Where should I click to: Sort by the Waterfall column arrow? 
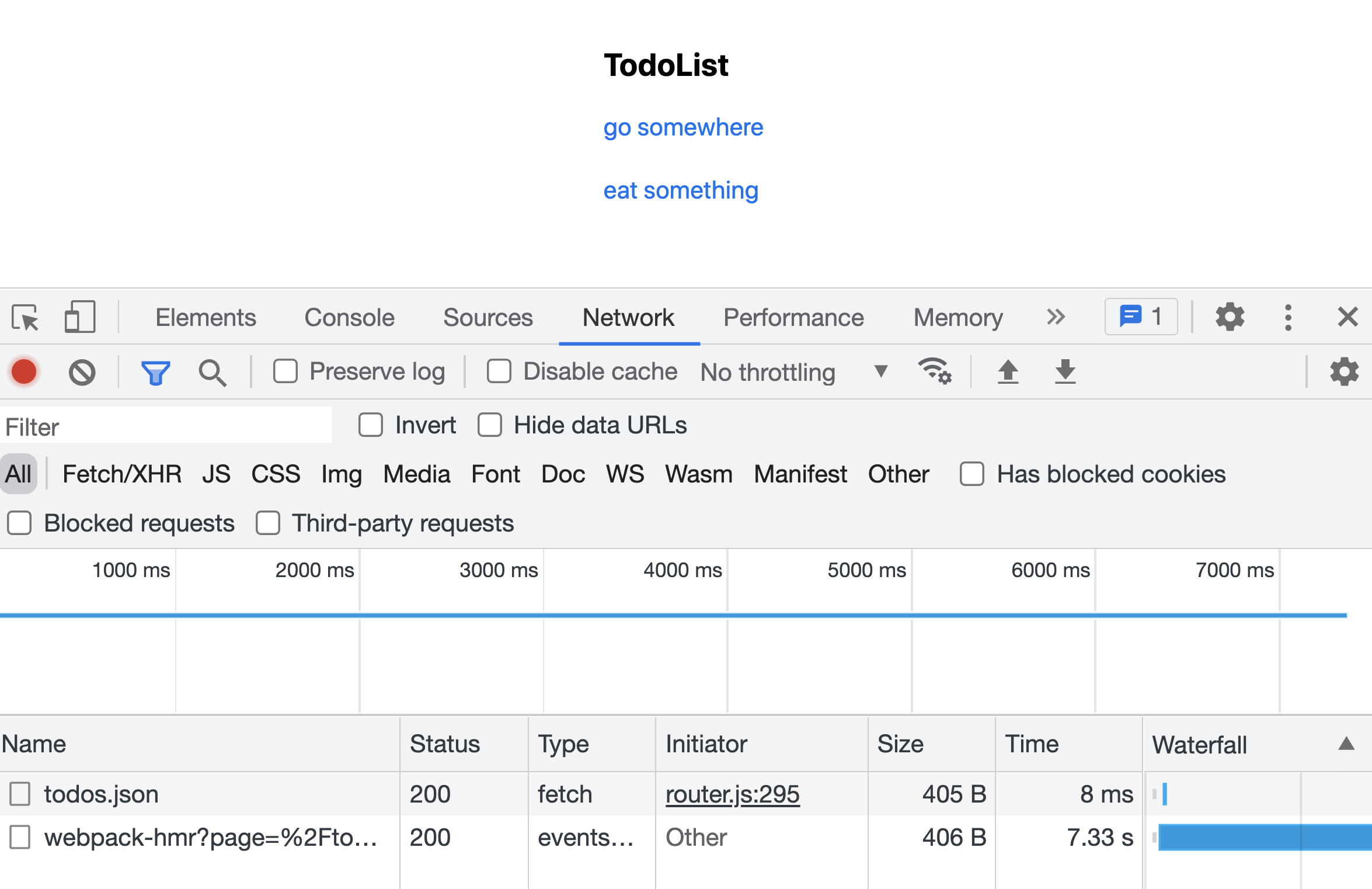click(1346, 744)
